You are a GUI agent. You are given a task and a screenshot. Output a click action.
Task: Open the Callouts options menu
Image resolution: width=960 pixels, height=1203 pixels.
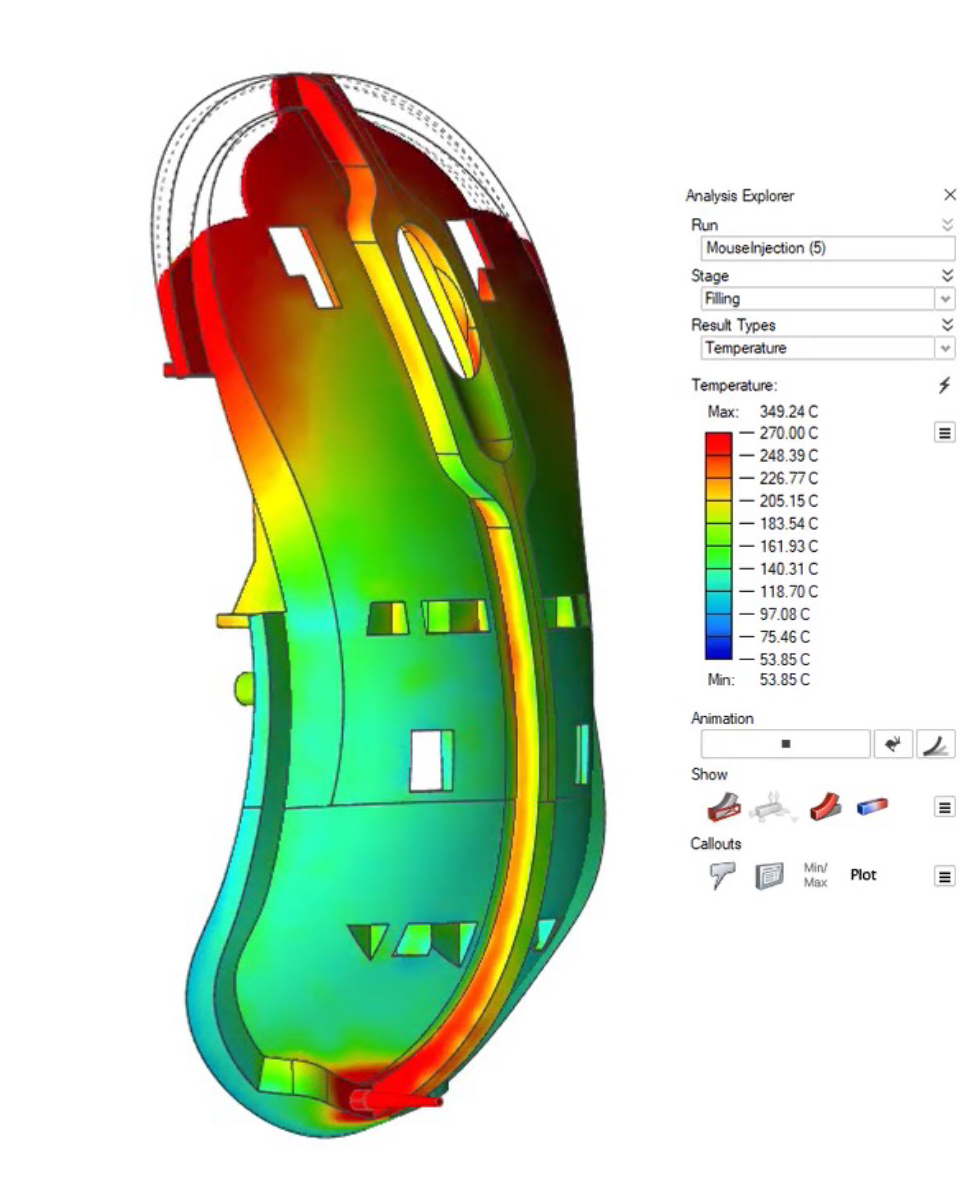(942, 876)
